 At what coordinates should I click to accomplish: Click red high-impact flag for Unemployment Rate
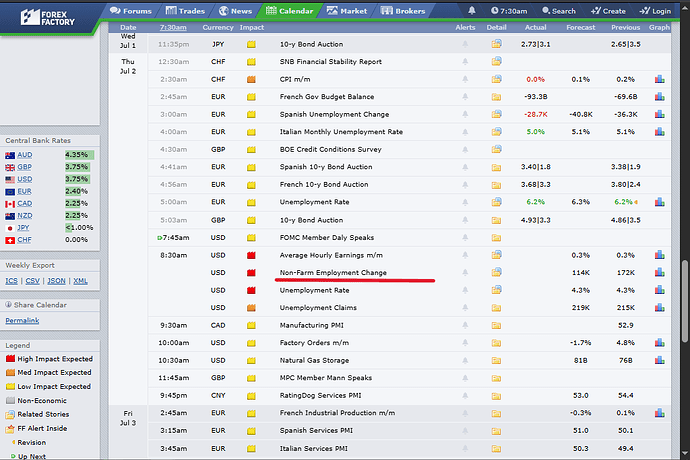[x=251, y=290]
